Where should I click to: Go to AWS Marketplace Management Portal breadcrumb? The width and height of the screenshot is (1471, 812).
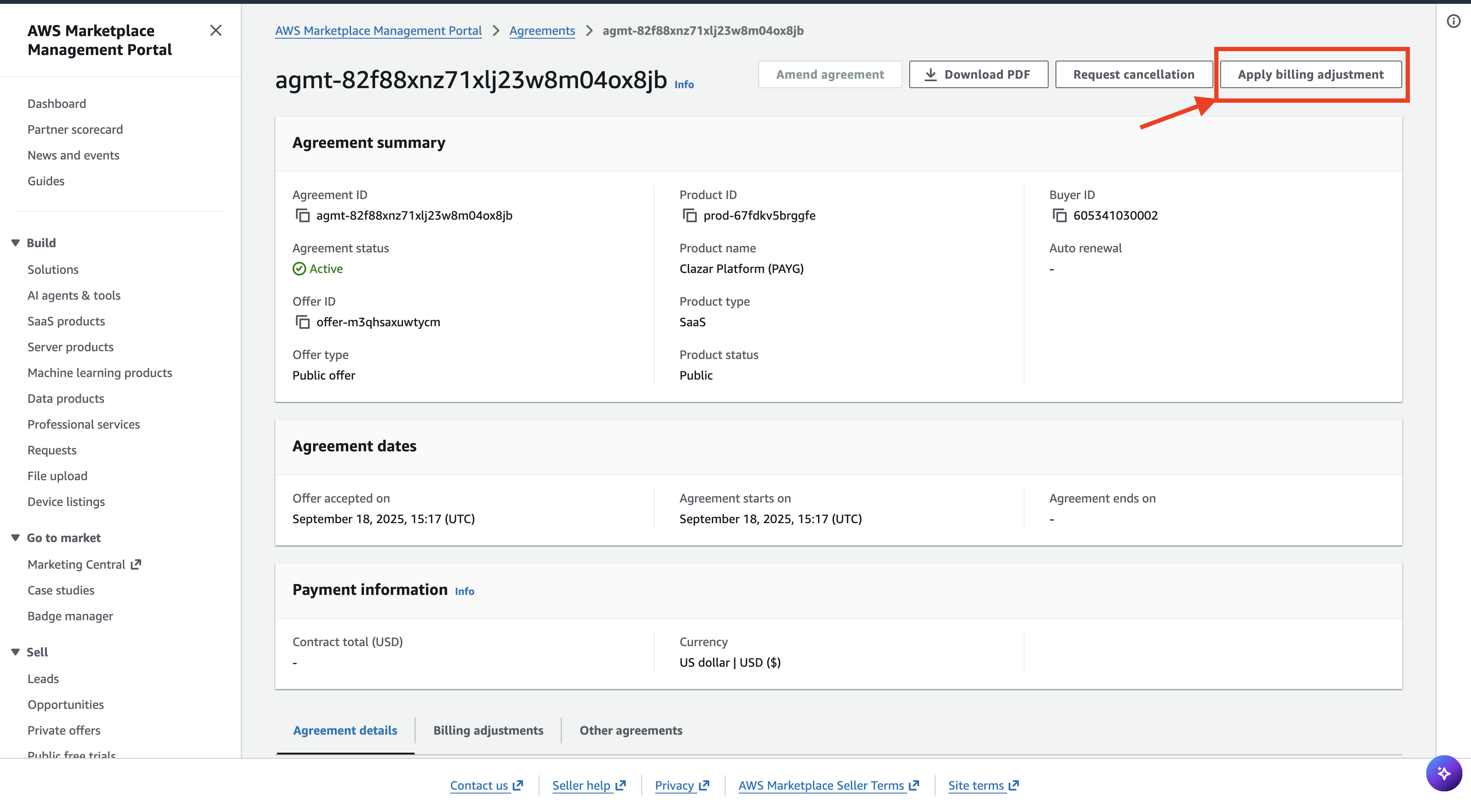378,31
